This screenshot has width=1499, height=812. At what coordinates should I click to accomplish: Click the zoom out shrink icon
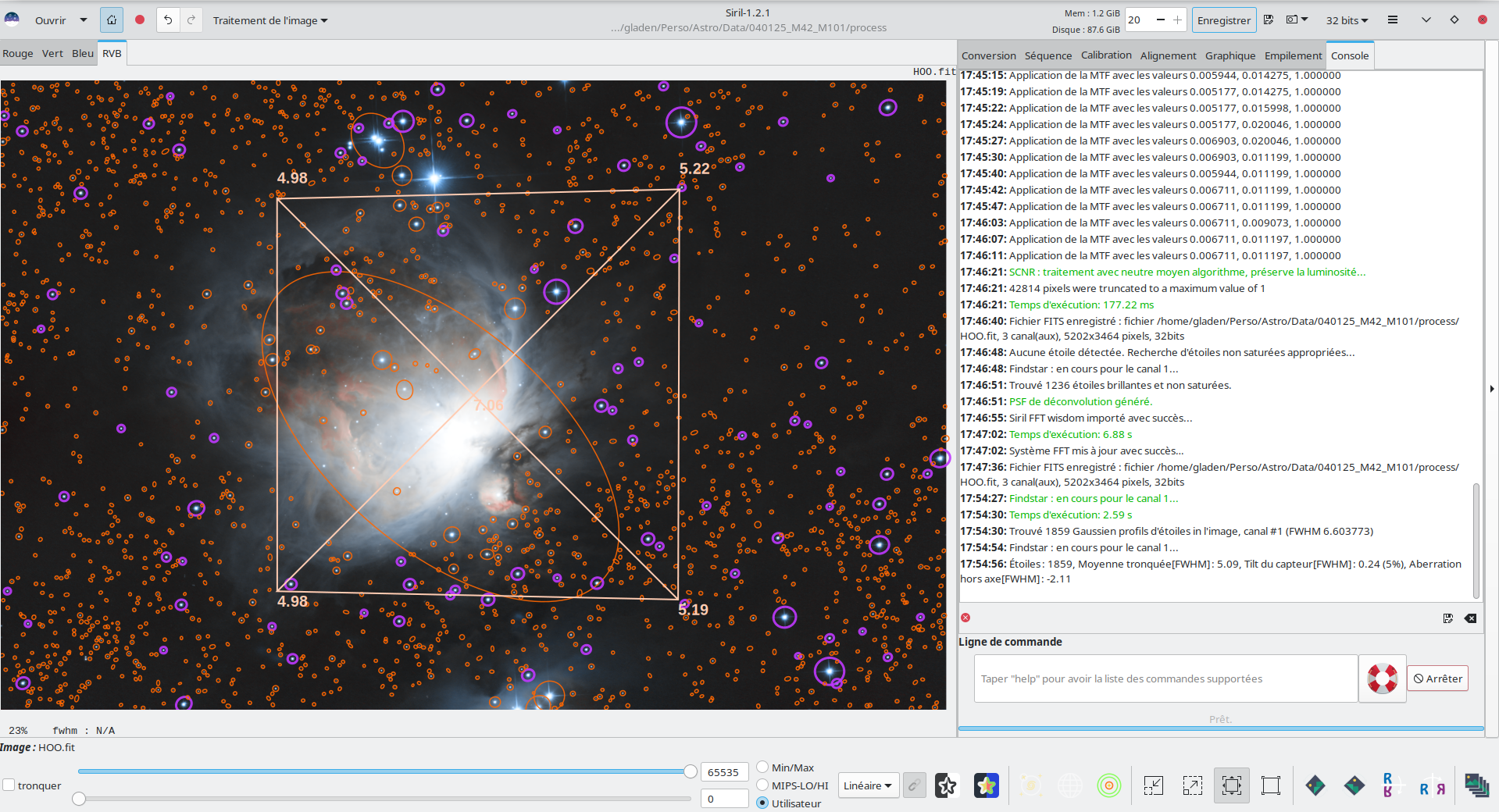1154,785
